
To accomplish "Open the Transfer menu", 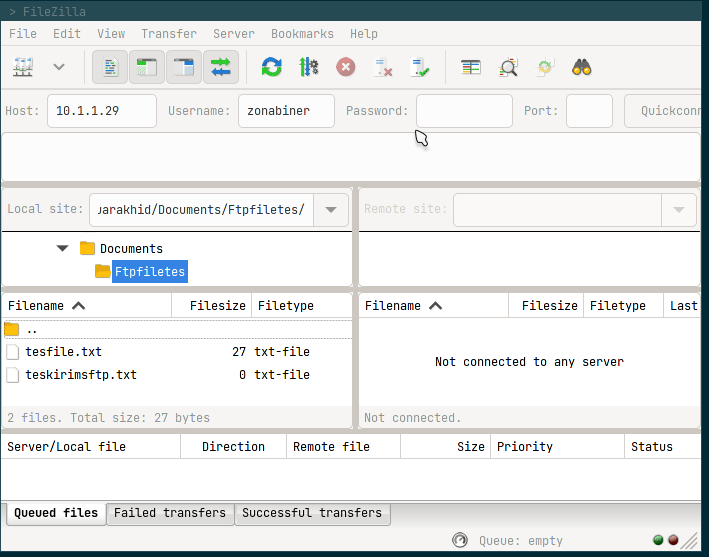I will click(169, 34).
